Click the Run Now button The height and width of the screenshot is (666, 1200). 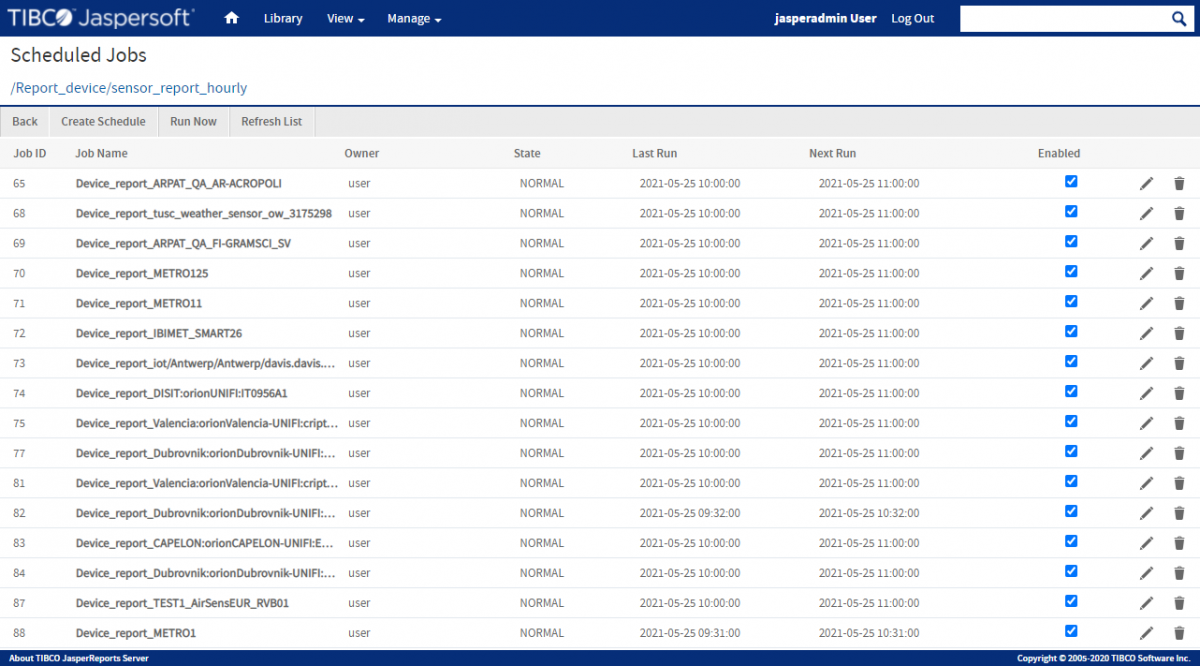pyautogui.click(x=193, y=122)
